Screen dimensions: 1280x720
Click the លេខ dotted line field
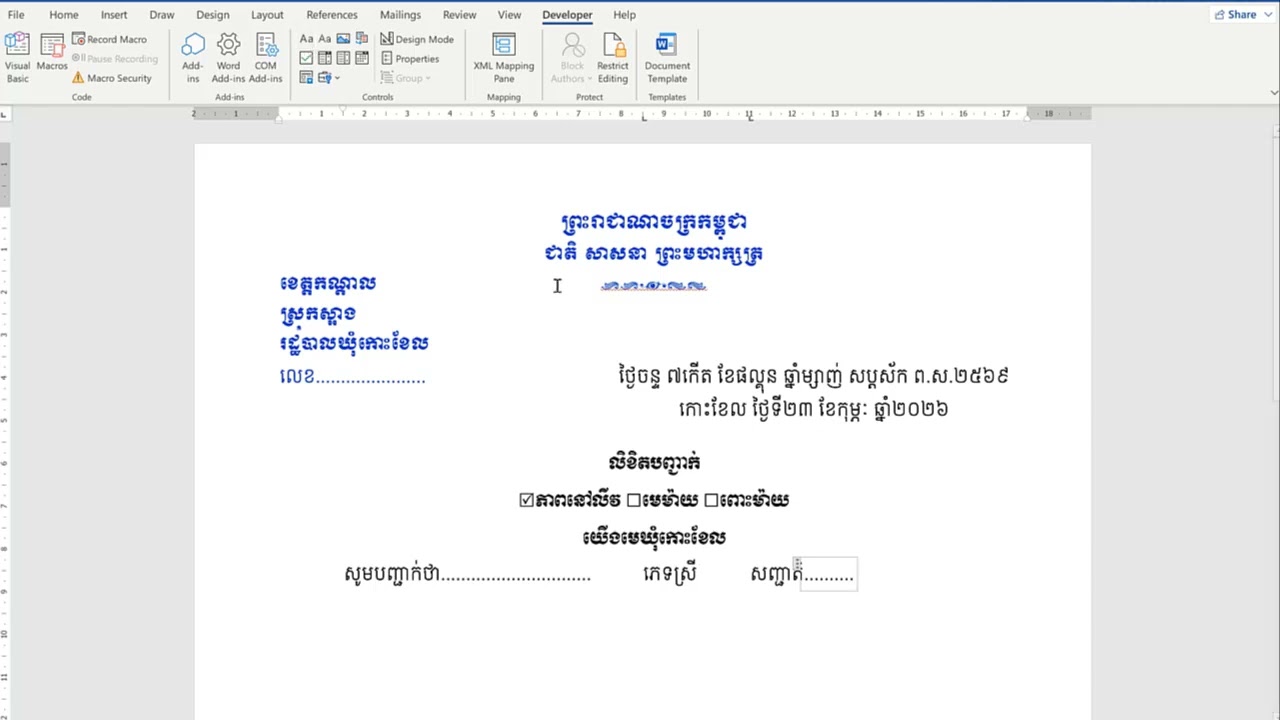[x=353, y=376]
